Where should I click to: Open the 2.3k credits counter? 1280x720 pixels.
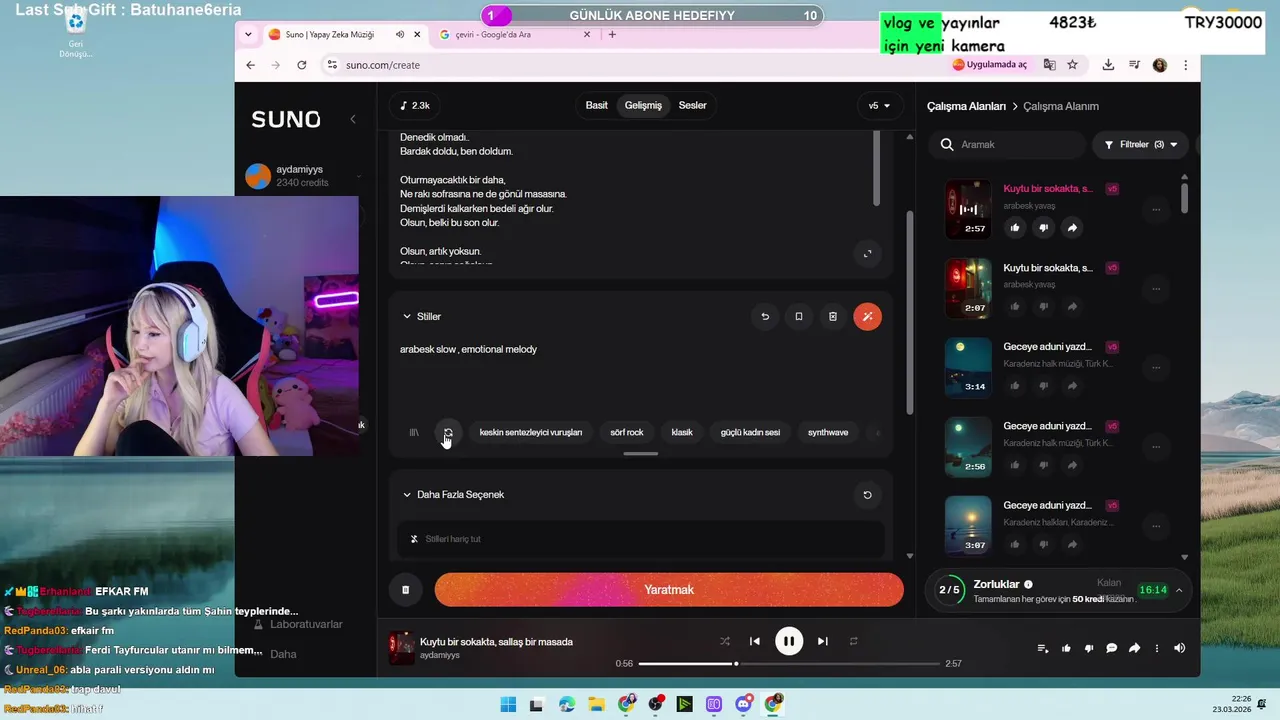tap(415, 105)
